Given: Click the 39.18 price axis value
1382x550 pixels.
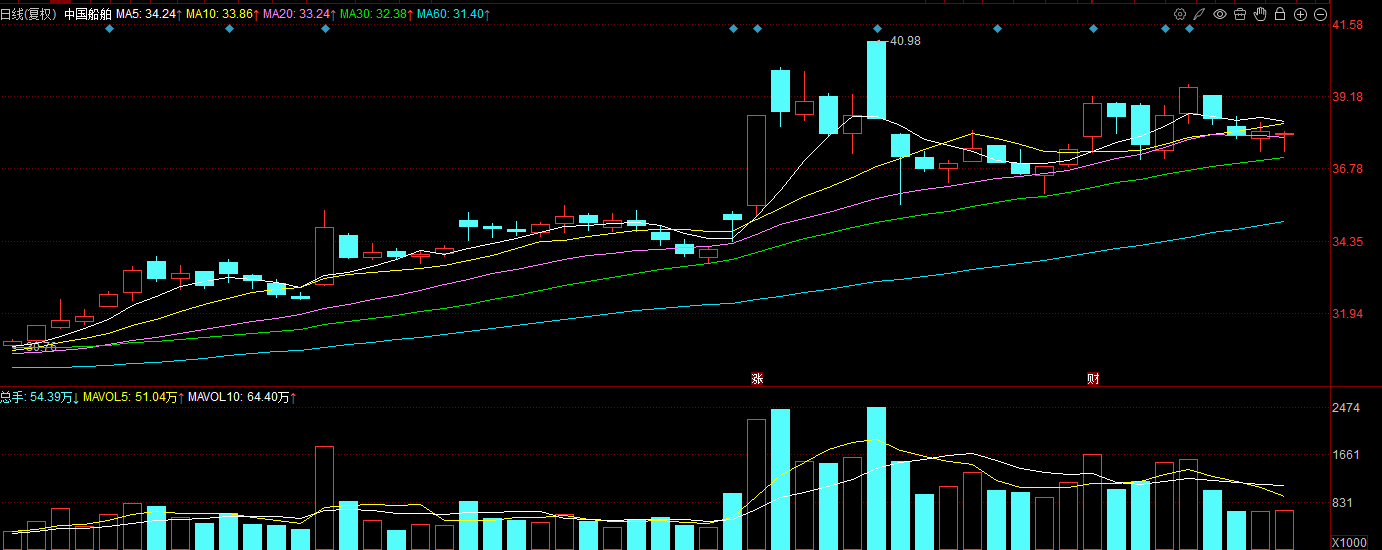Looking at the screenshot, I should pyautogui.click(x=1348, y=97).
